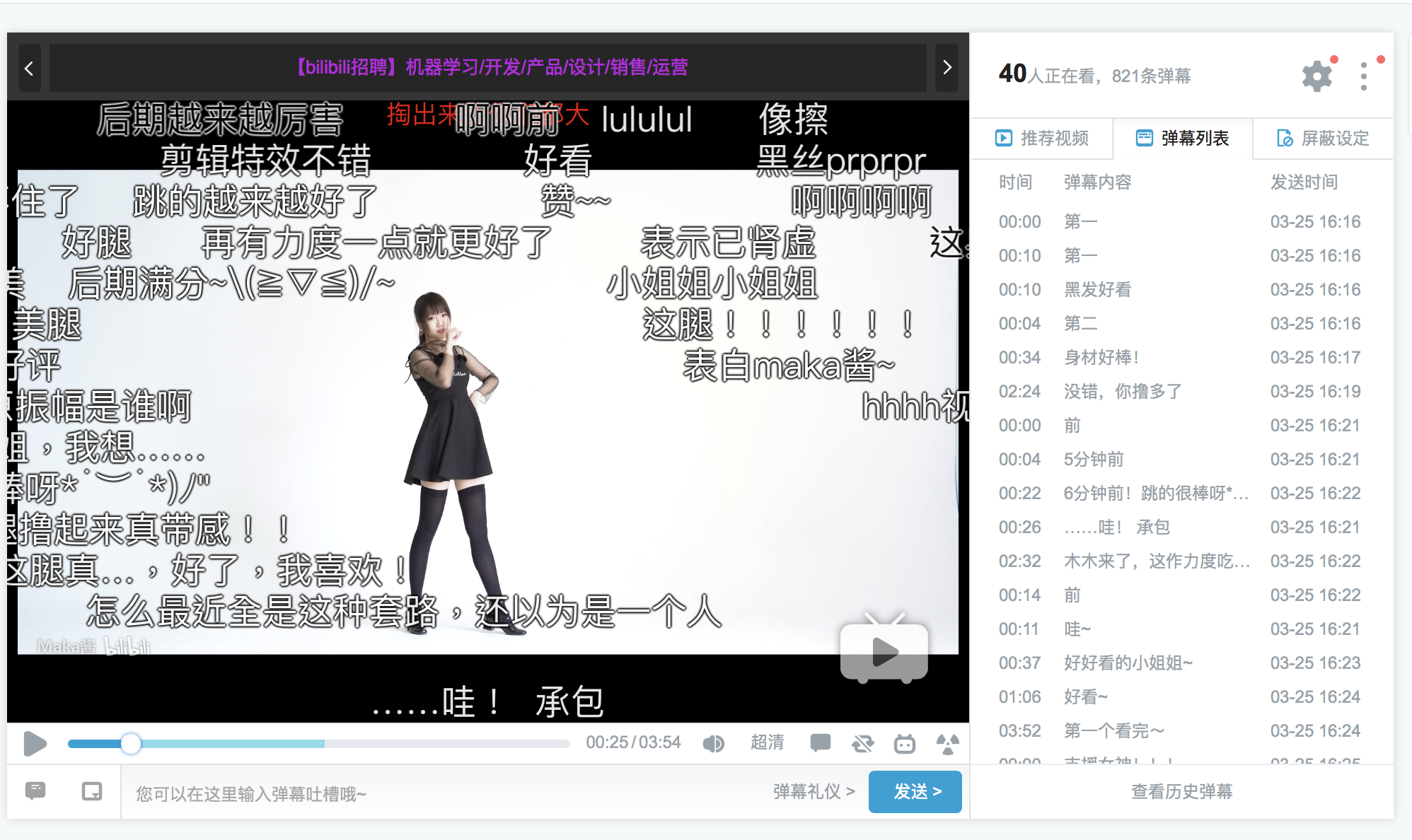Sort list by 弹幕内容 column header
Screen dimensions: 1412x840
tap(1097, 182)
